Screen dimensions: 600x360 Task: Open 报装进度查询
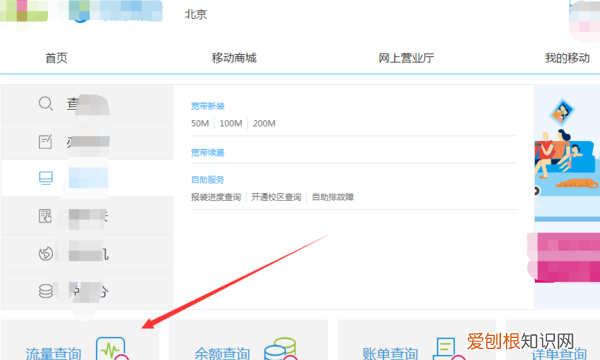(x=216, y=197)
